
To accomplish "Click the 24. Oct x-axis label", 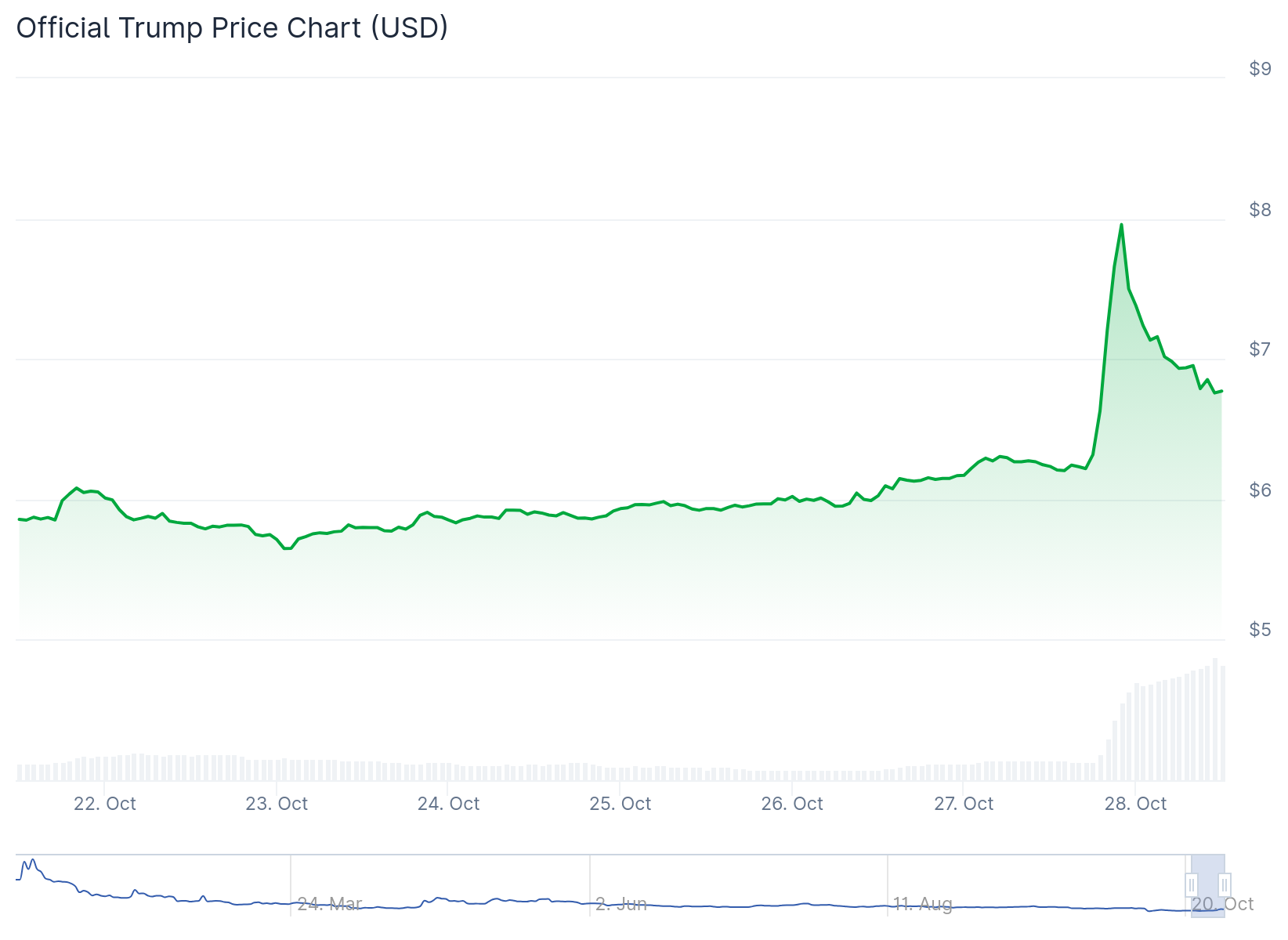I will [448, 804].
